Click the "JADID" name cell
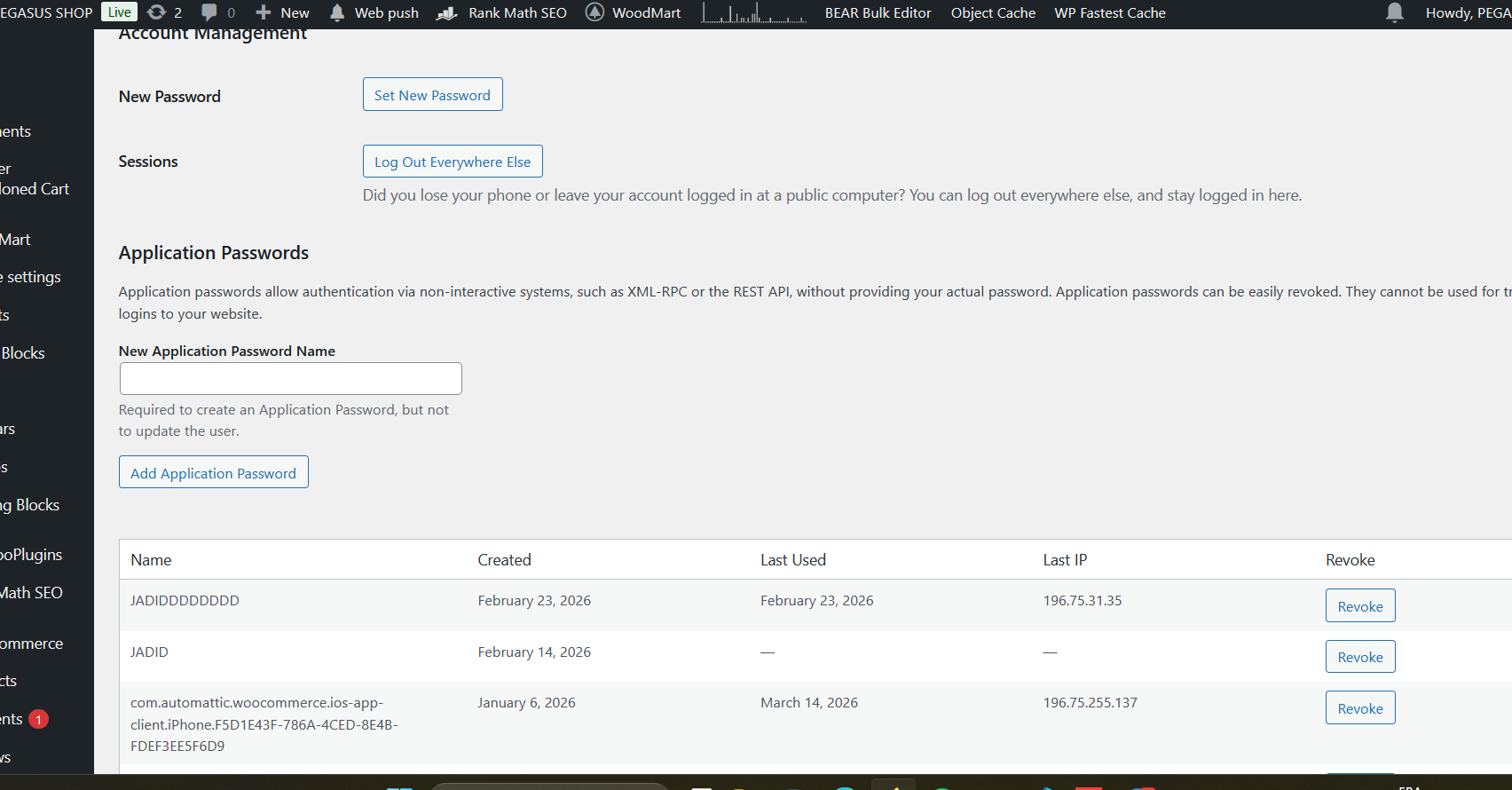Screen dimensions: 1512x790 [x=149, y=652]
